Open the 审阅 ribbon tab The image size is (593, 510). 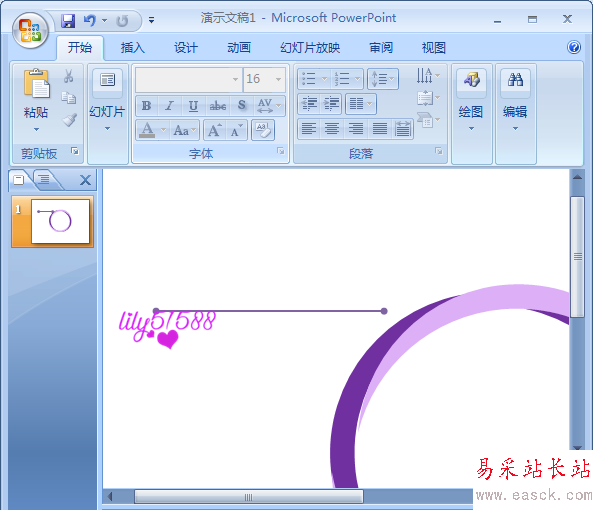point(381,48)
